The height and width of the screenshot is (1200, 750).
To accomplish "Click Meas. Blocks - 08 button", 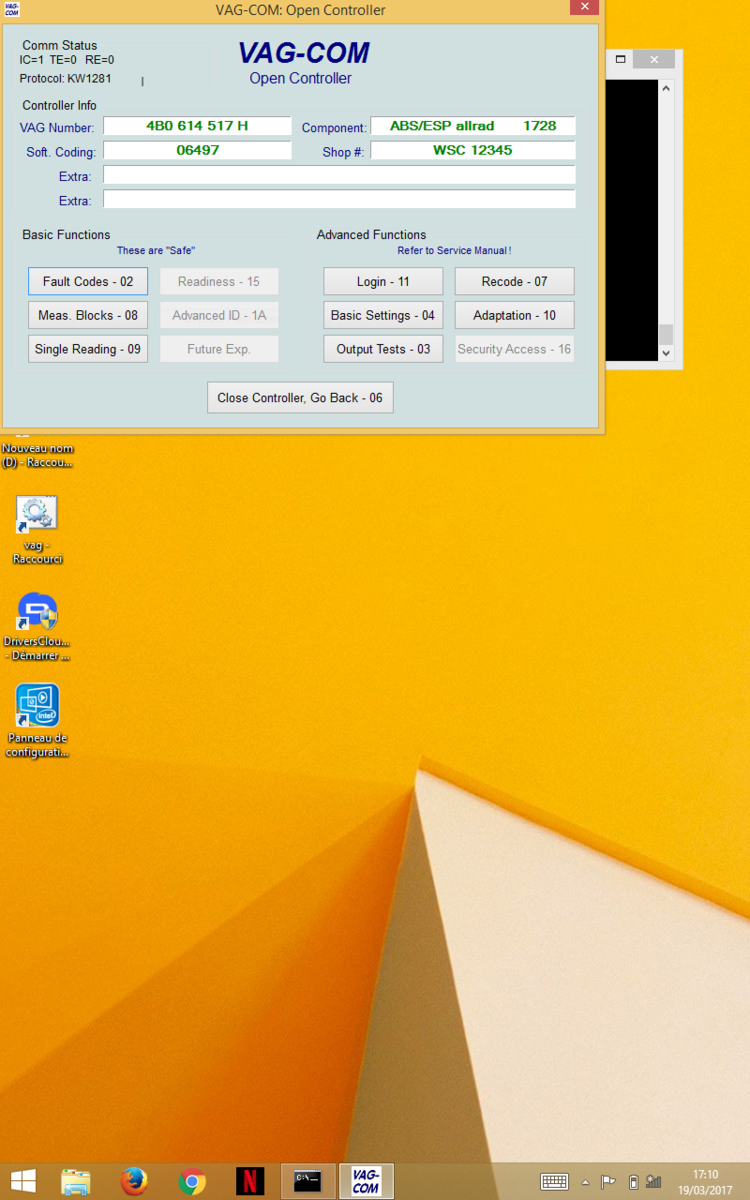I will point(88,316).
